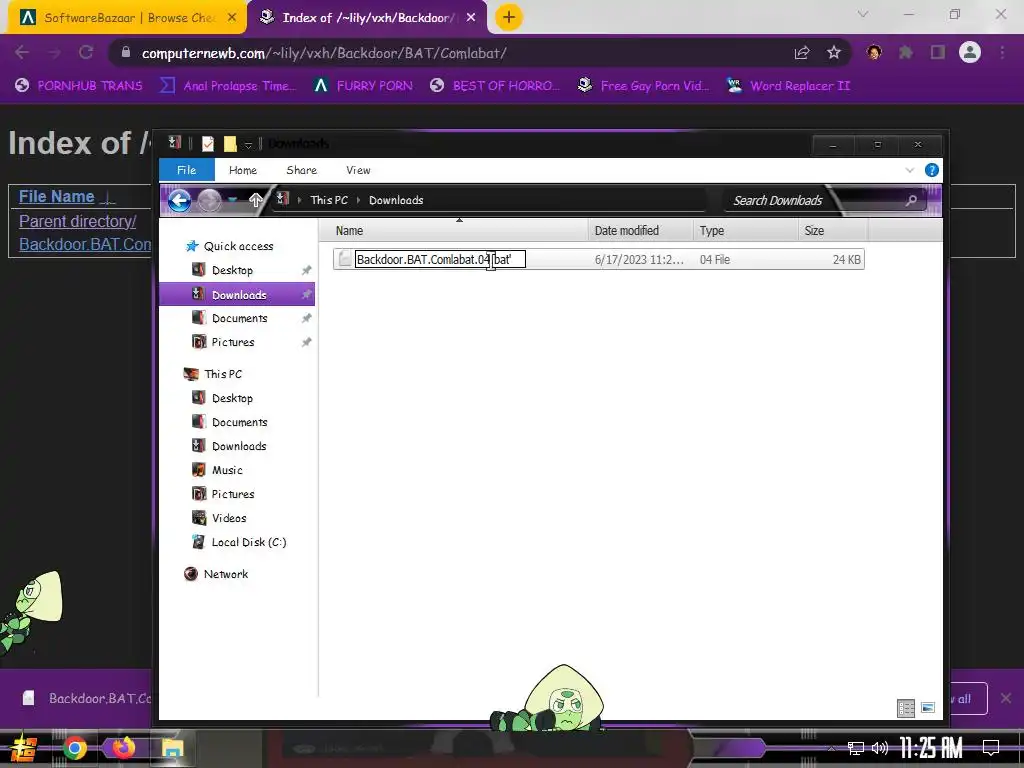Viewport: 1024px width, 768px height.
Task: Open a new browser tab with plus button
Action: [x=509, y=17]
